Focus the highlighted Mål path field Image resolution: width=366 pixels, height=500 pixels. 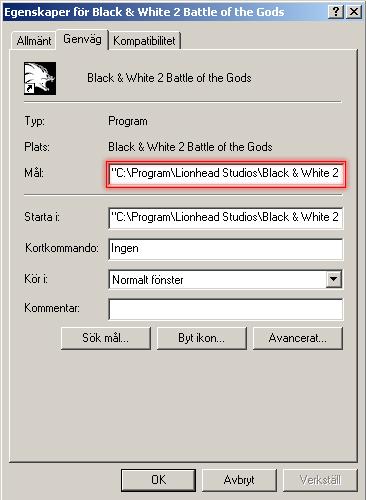point(226,173)
